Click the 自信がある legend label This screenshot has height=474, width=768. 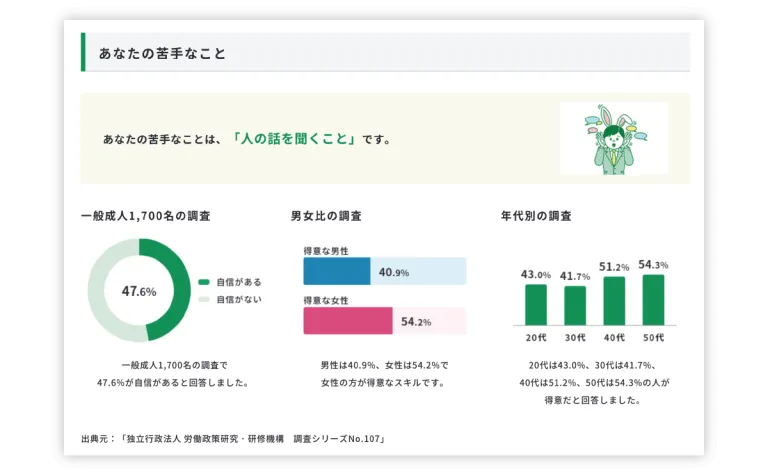click(239, 282)
